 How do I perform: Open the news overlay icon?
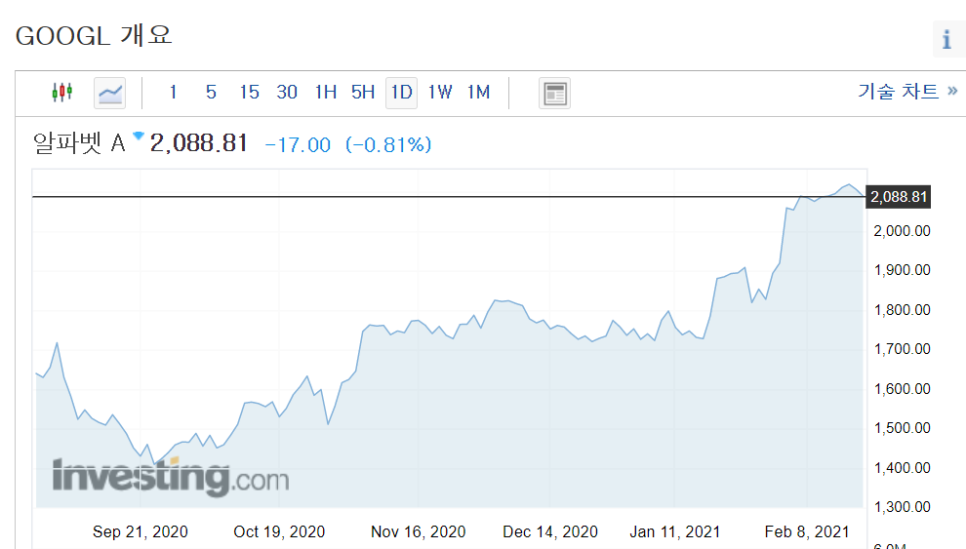pos(554,93)
